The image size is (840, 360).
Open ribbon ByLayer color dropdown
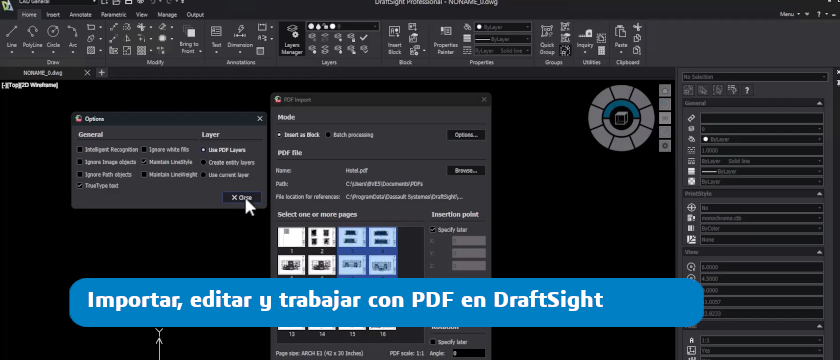(502, 27)
